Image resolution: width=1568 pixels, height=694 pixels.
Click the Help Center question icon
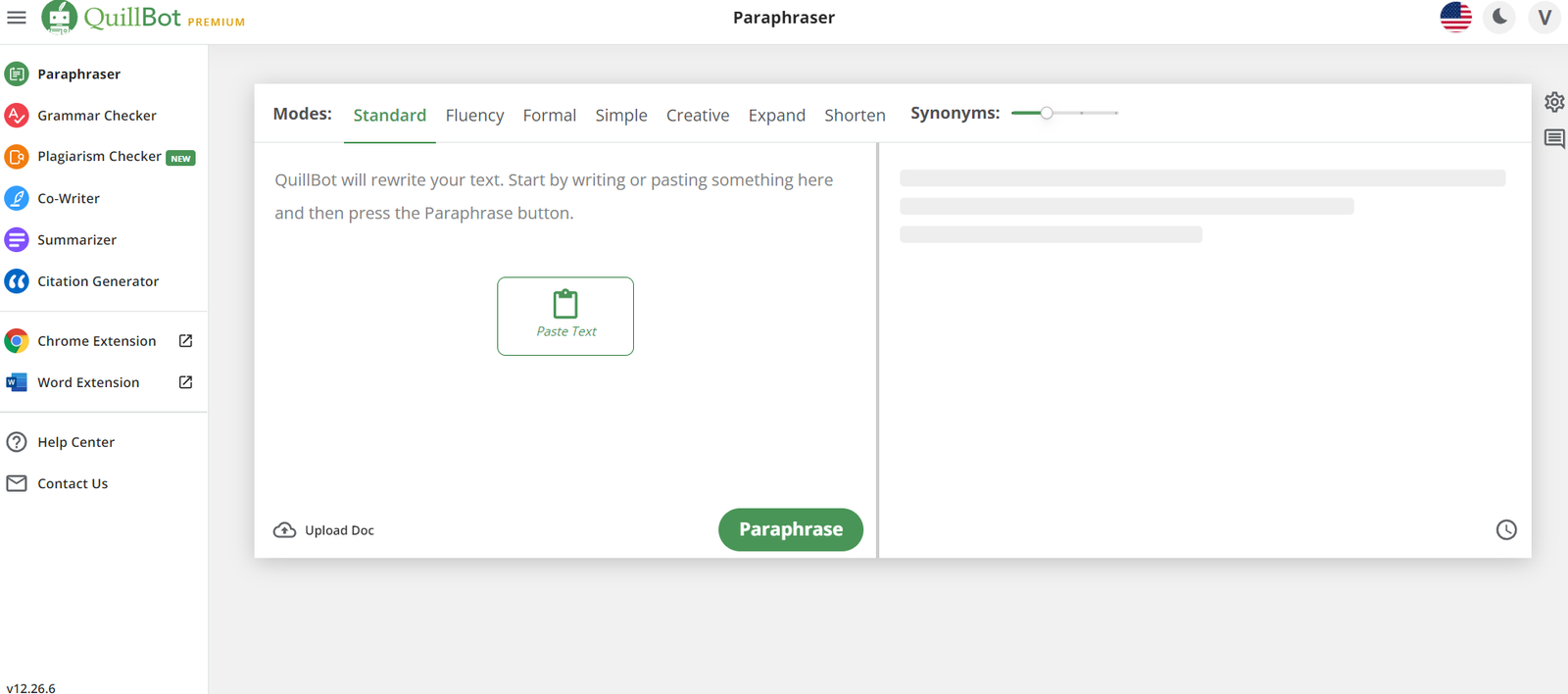pos(17,442)
